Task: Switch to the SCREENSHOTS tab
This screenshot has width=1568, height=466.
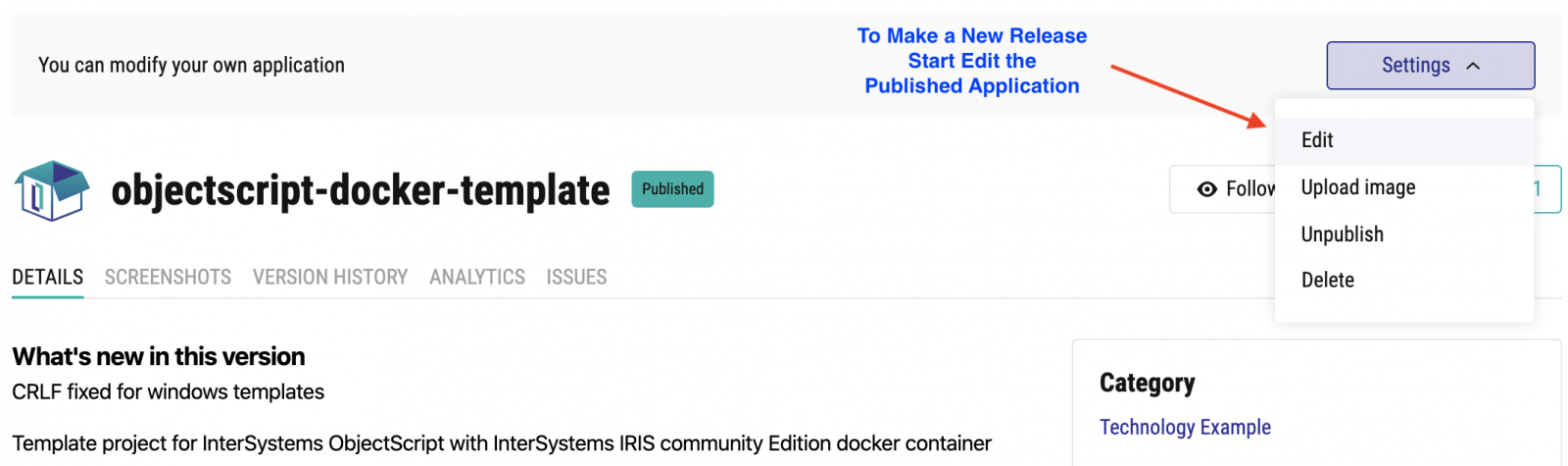Action: click(168, 278)
